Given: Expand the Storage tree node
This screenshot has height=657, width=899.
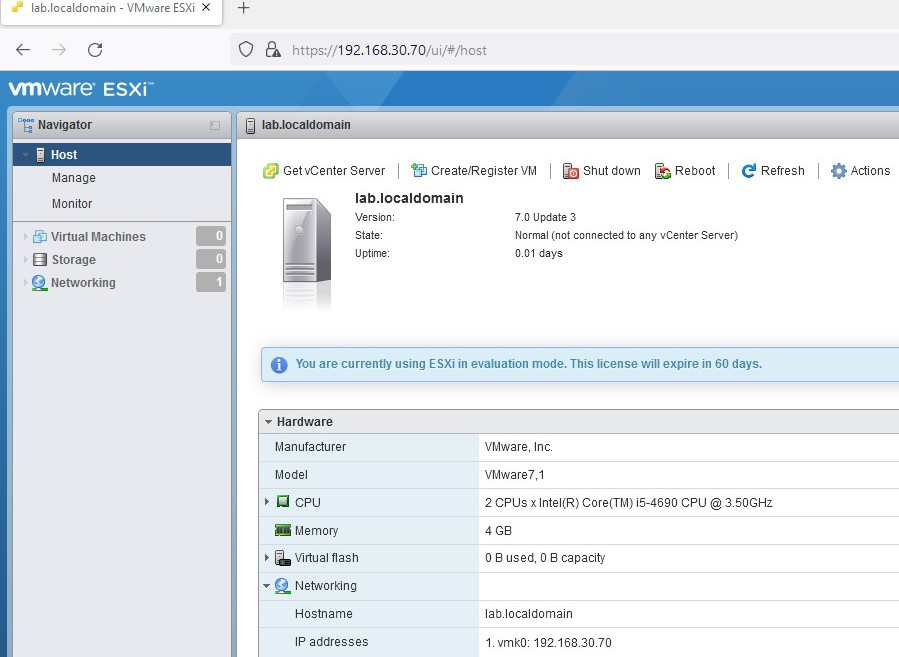Looking at the screenshot, I should click(25, 260).
